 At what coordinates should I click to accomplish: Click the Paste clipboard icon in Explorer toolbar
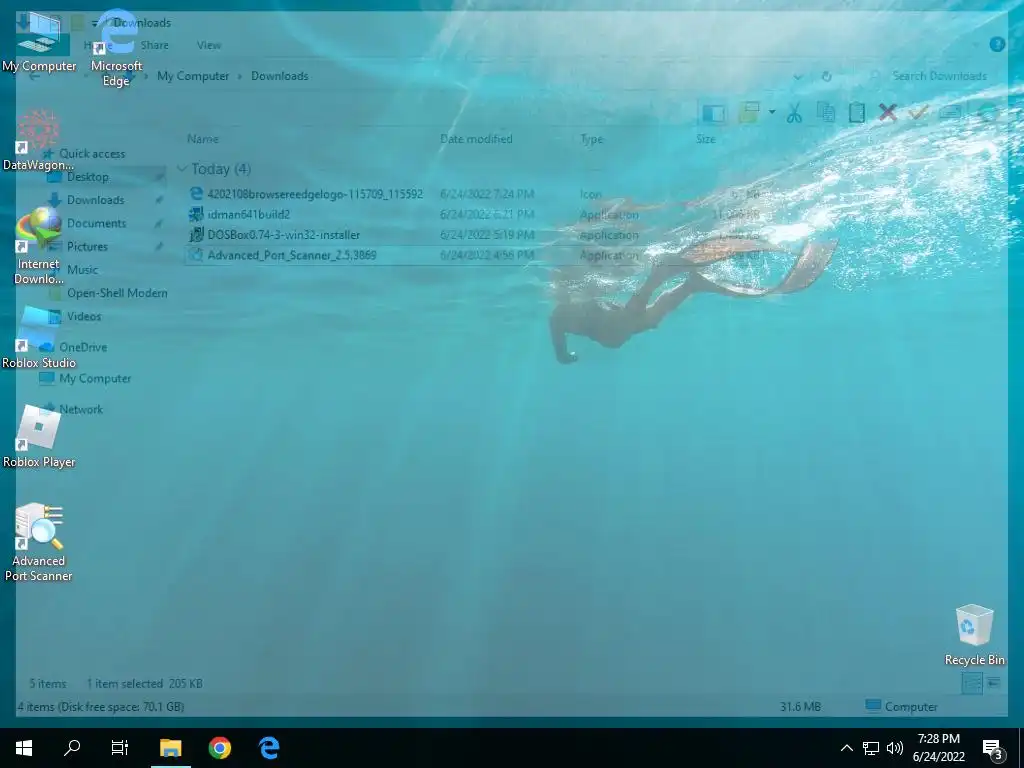pos(857,113)
